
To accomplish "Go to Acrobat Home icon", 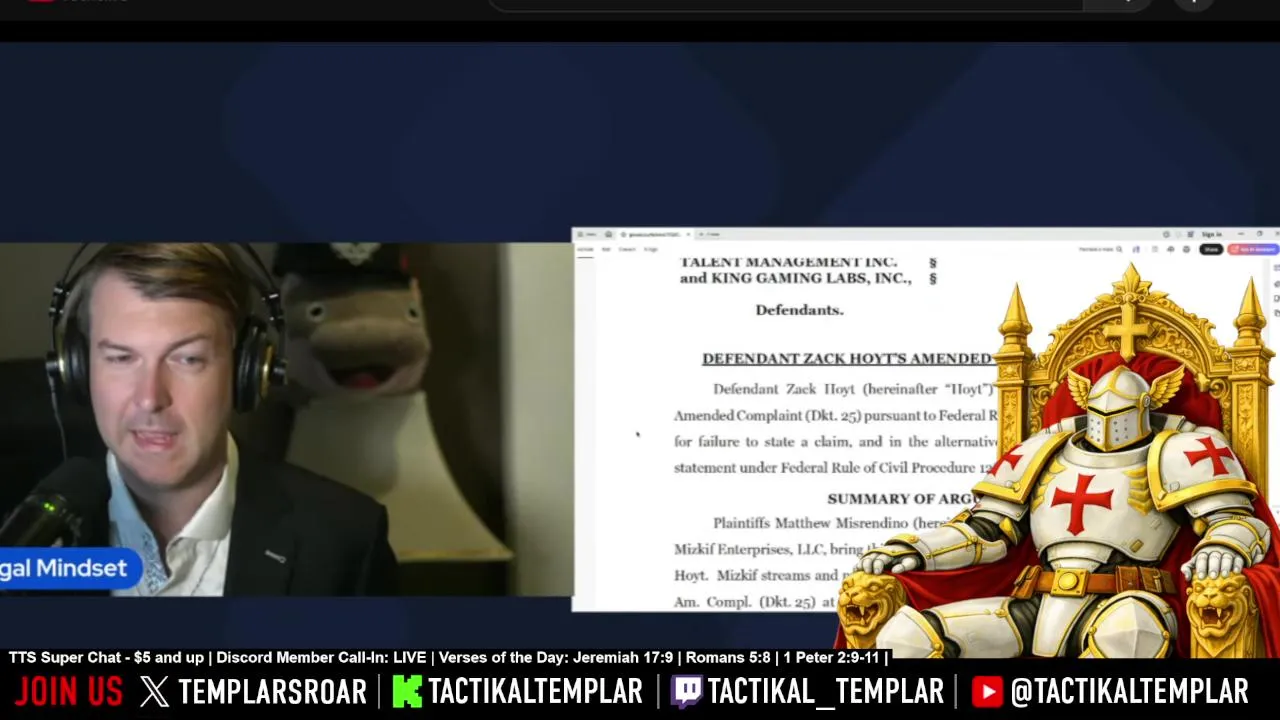I will click(608, 234).
